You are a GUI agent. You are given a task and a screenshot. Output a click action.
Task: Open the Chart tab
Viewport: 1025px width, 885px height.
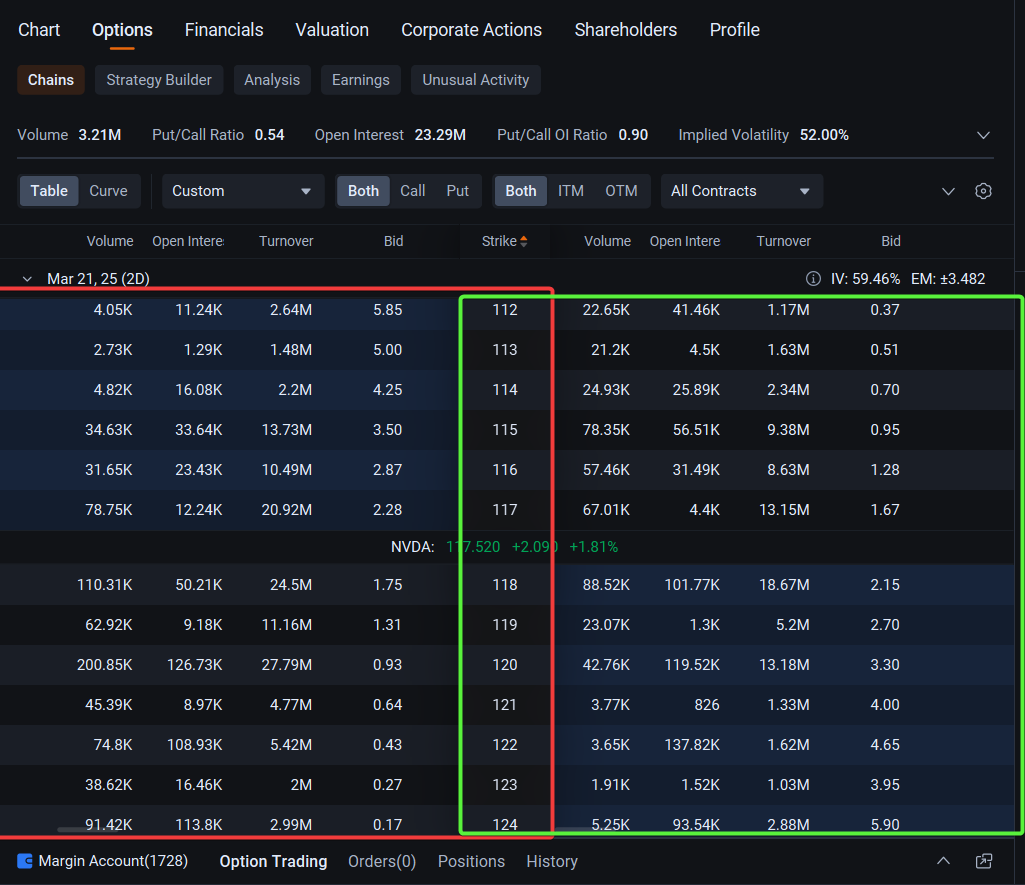[x=39, y=30]
